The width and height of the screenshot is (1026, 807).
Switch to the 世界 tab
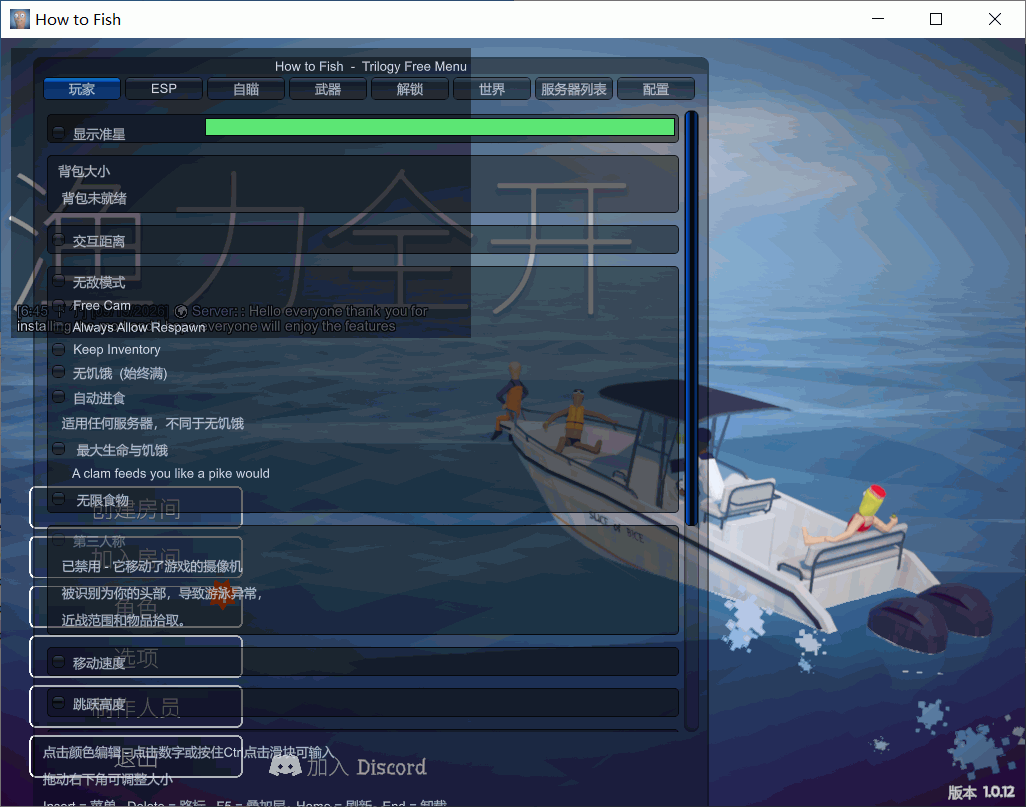pos(491,89)
